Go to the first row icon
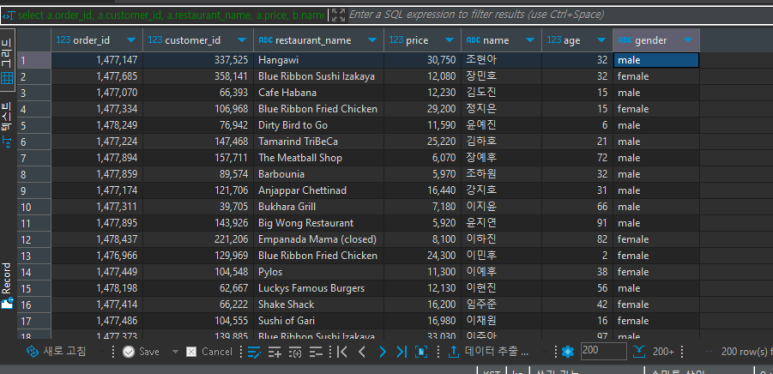Screen dimensions: 773x374 click(x=342, y=352)
